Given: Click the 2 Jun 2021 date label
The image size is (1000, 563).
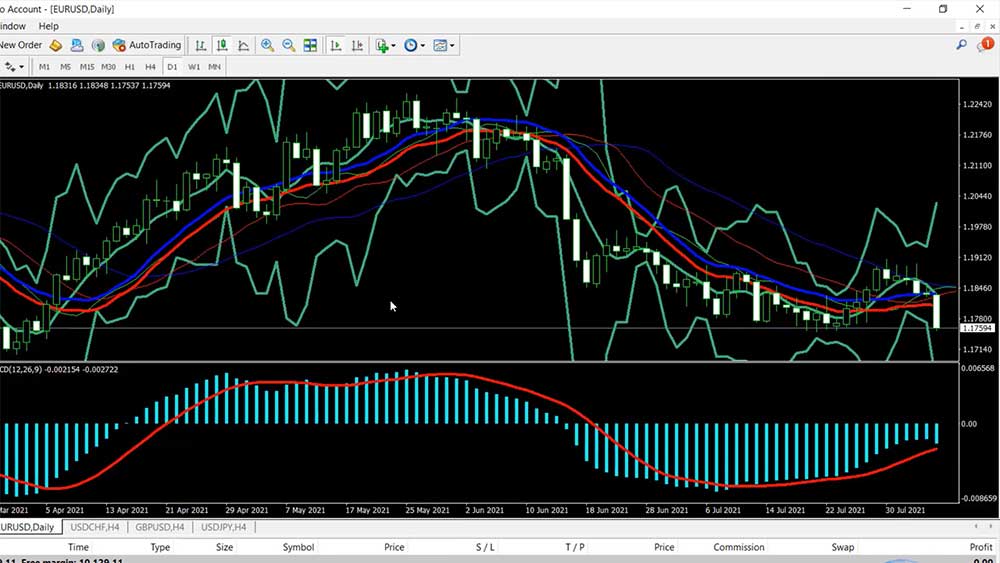Looking at the screenshot, I should point(485,510).
